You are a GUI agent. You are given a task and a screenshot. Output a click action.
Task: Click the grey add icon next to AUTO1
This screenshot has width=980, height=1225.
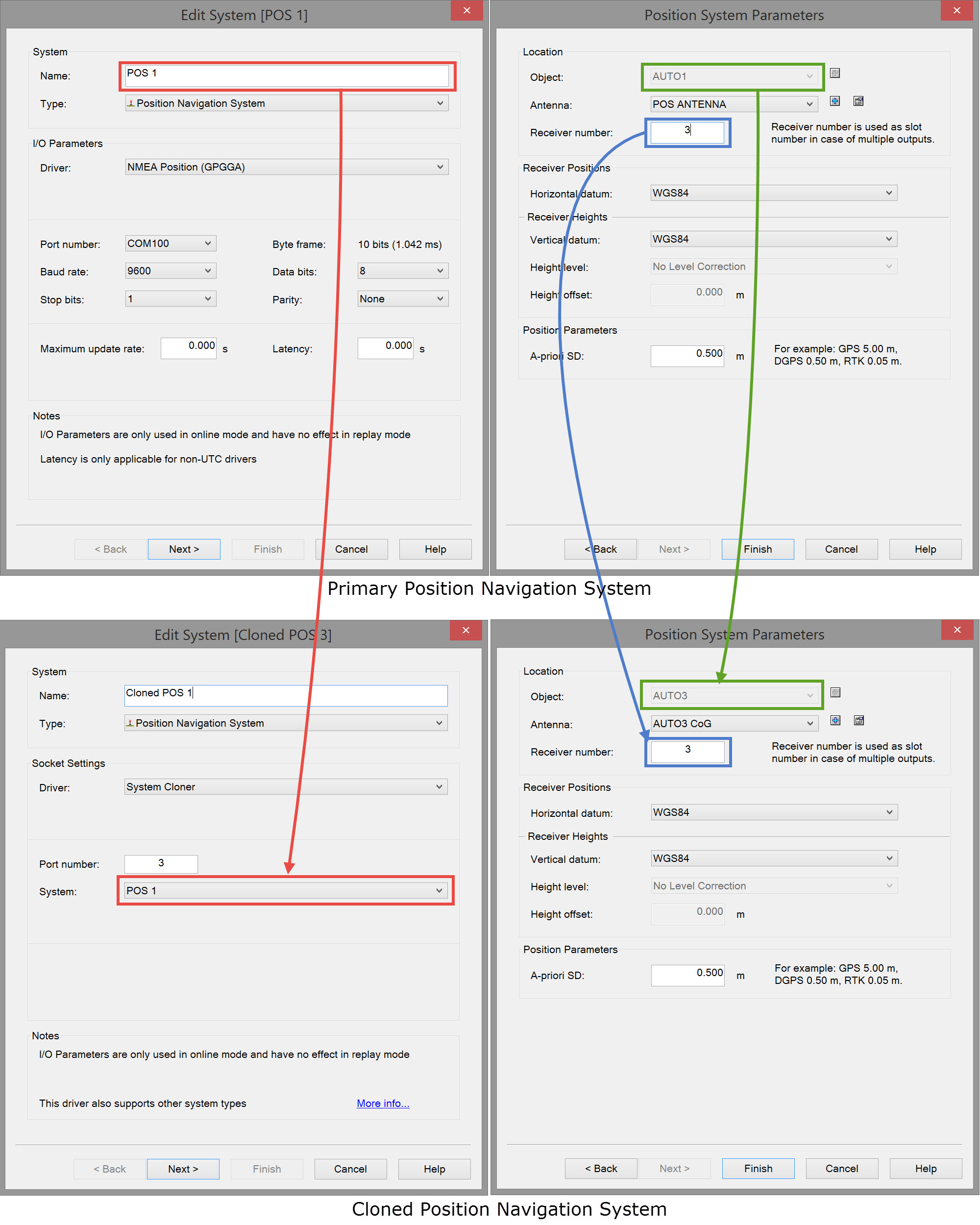(x=834, y=73)
